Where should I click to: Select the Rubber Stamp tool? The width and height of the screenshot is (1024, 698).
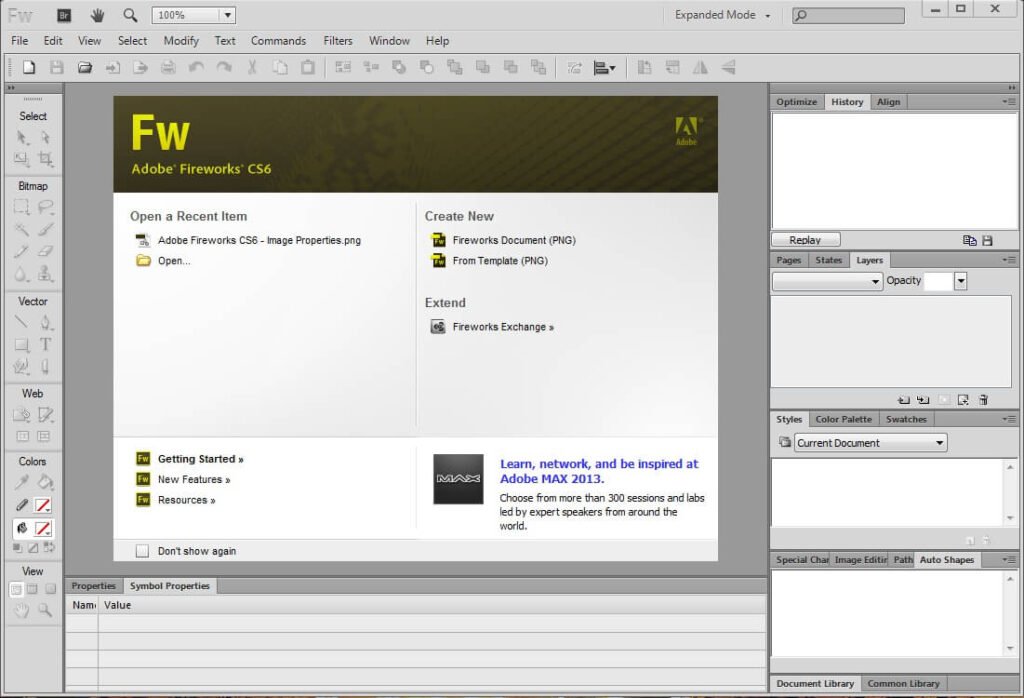pyautogui.click(x=44, y=274)
